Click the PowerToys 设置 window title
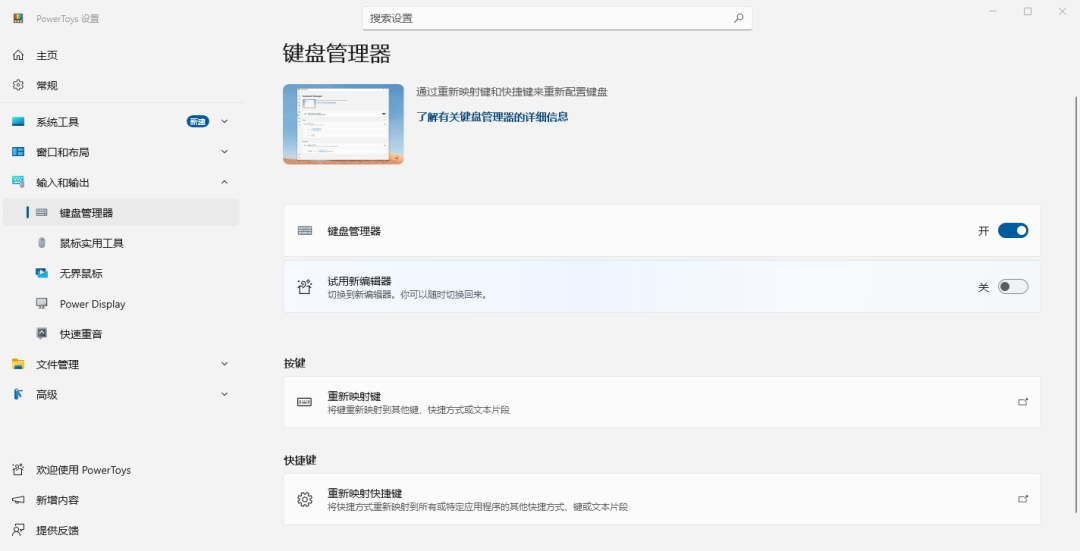Screen dimensions: 1080x551 coord(68,19)
